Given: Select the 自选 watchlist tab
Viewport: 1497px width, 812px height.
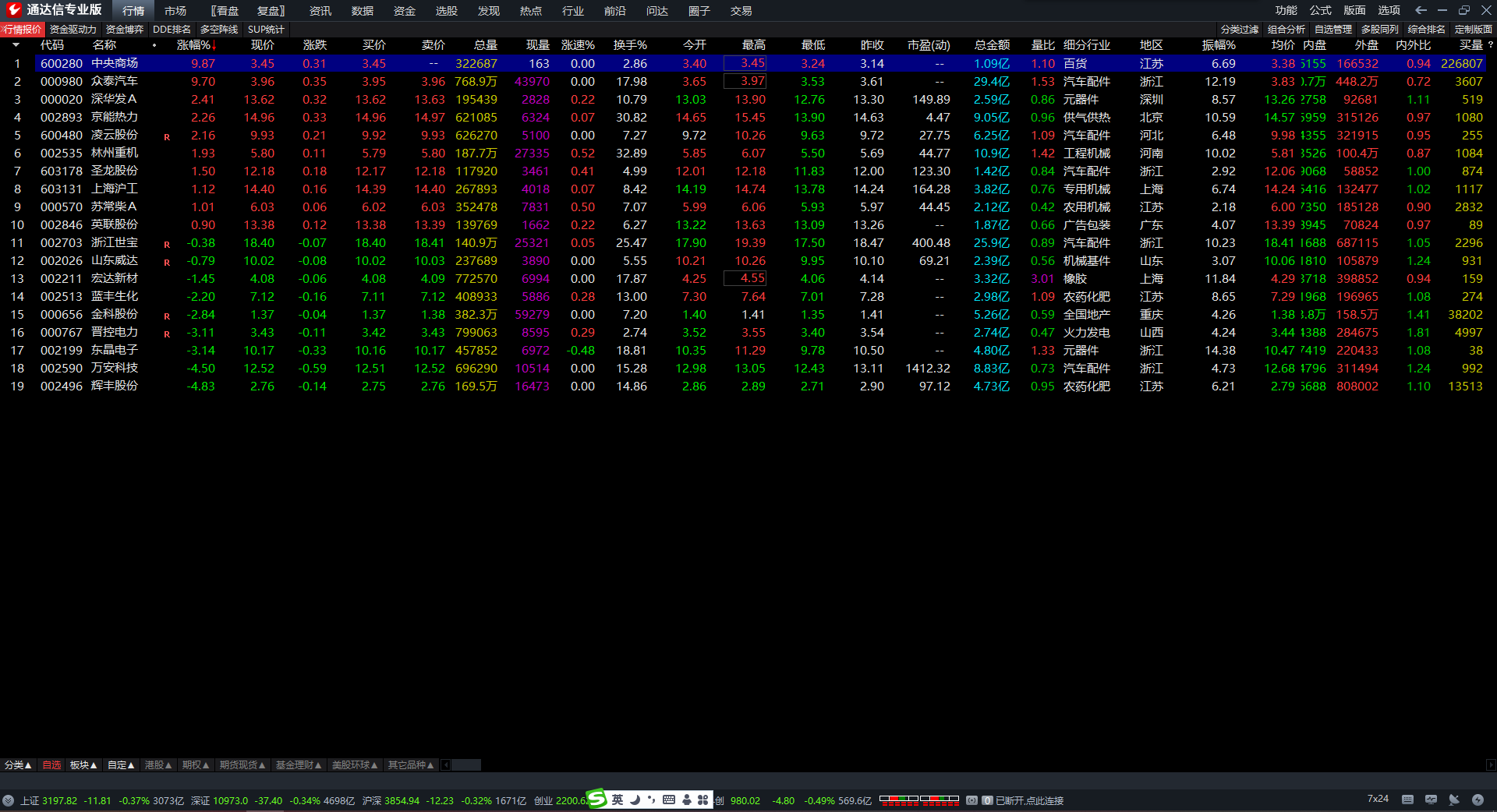Looking at the screenshot, I should pyautogui.click(x=51, y=765).
